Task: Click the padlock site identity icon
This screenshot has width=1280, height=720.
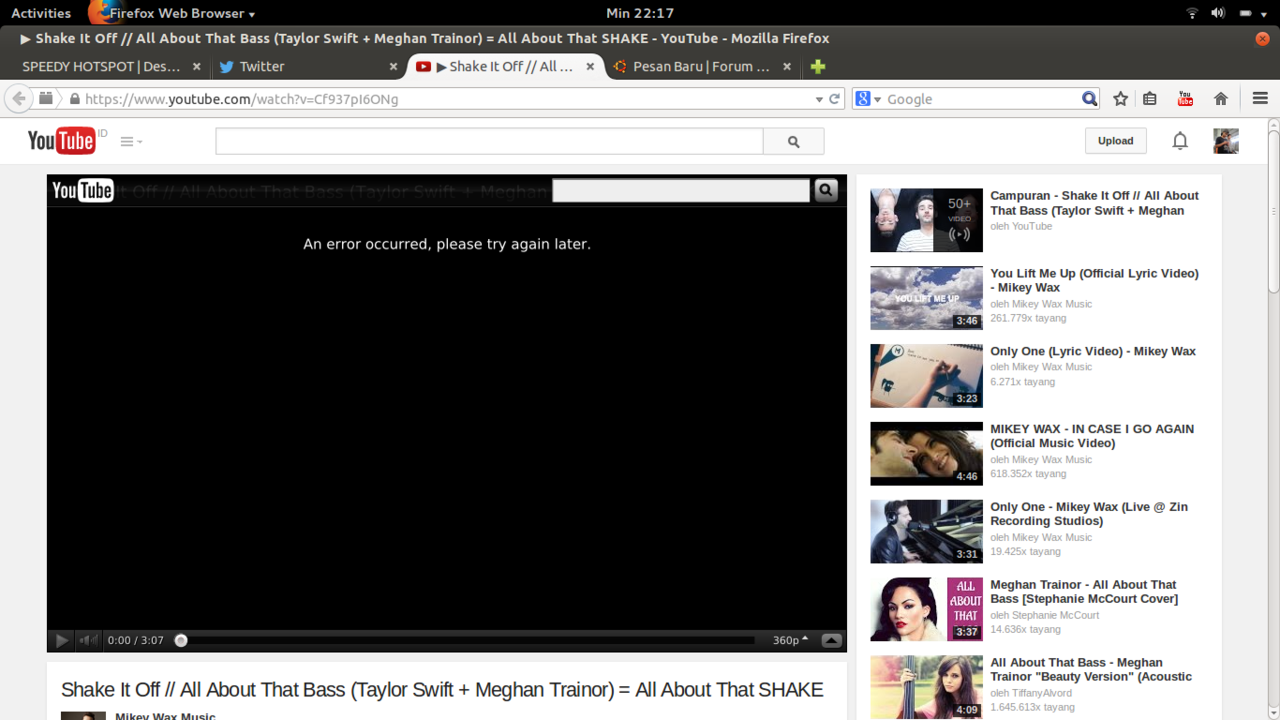Action: pyautogui.click(x=74, y=99)
